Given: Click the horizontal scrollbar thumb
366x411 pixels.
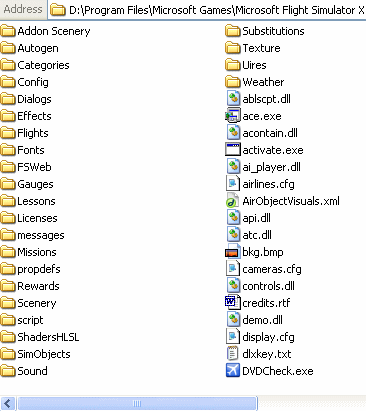Looking at the screenshot, I should click(x=137, y=403).
